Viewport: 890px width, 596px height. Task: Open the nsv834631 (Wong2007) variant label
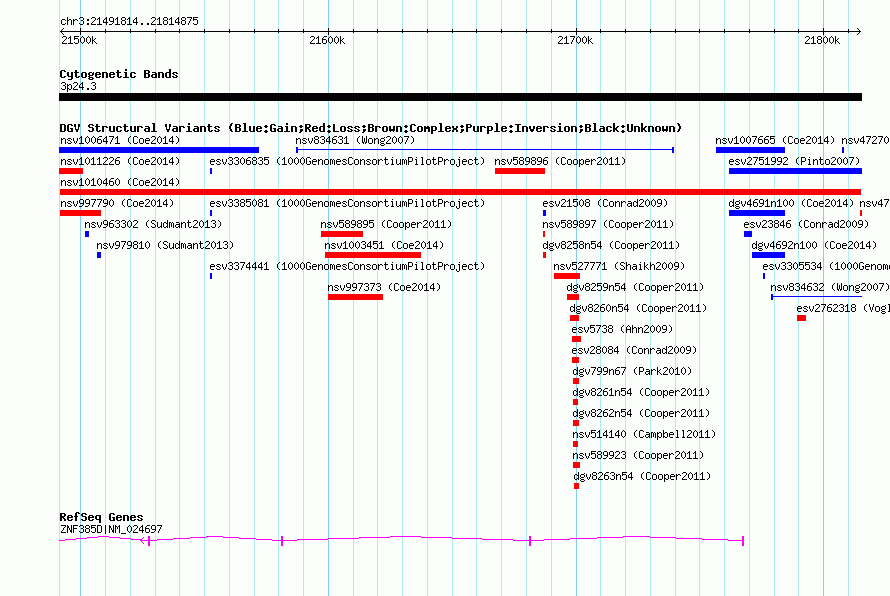click(355, 140)
